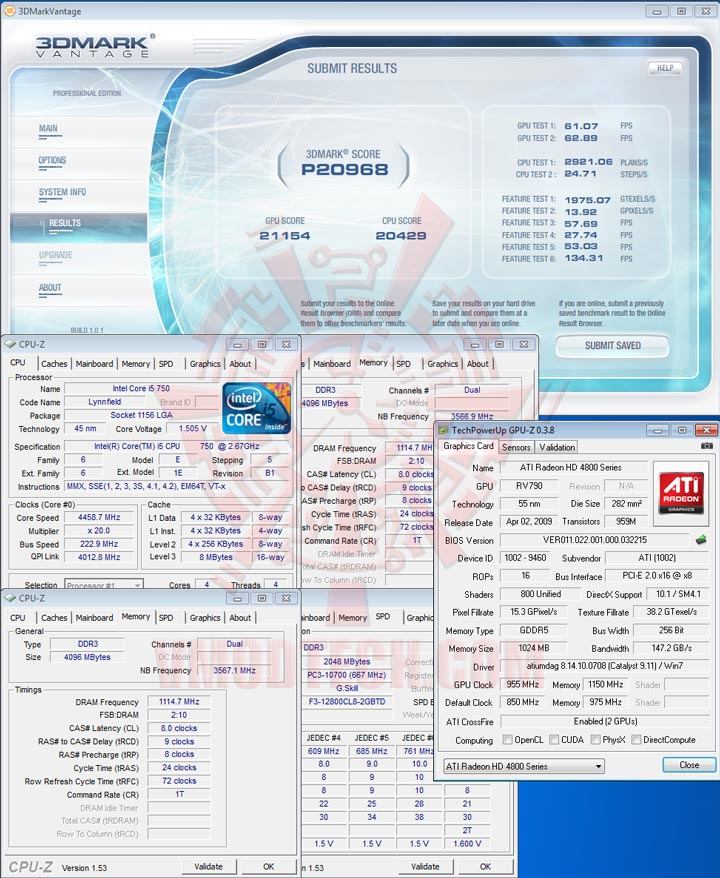Click the G.Skill manufacturer field in SPD window
This screenshot has height=878, width=720.
(x=347, y=688)
